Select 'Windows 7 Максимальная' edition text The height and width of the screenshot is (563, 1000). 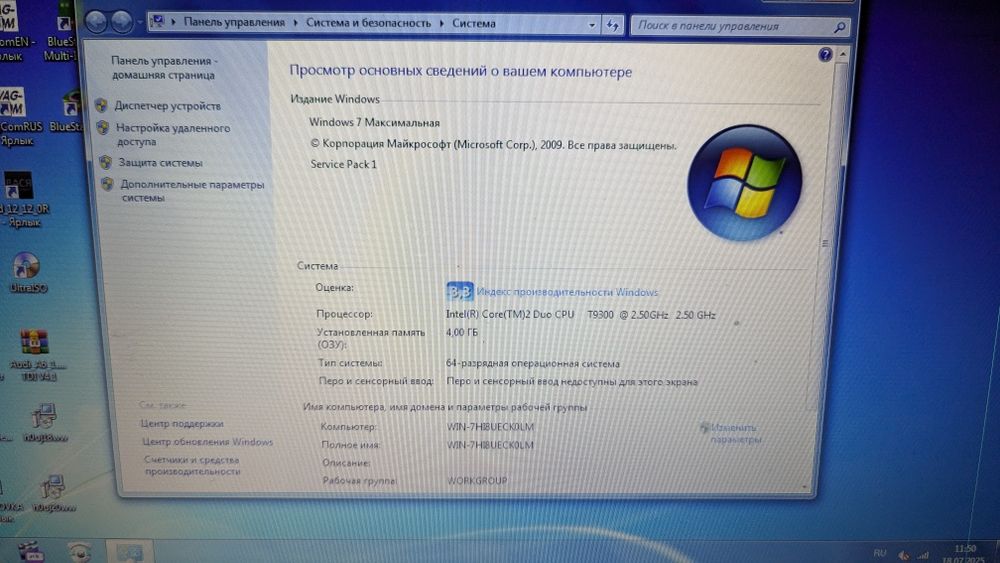click(x=374, y=122)
